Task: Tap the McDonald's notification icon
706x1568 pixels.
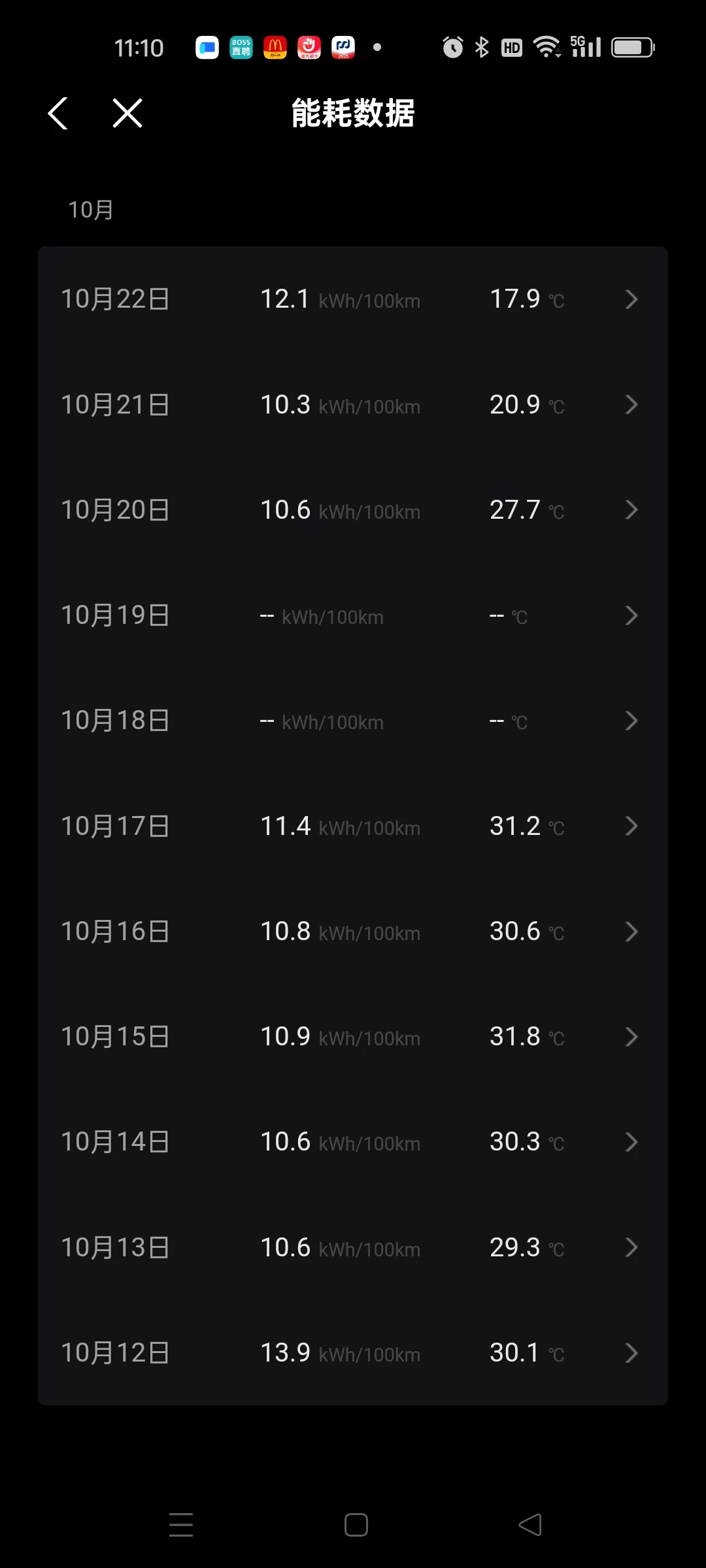Action: click(x=275, y=47)
